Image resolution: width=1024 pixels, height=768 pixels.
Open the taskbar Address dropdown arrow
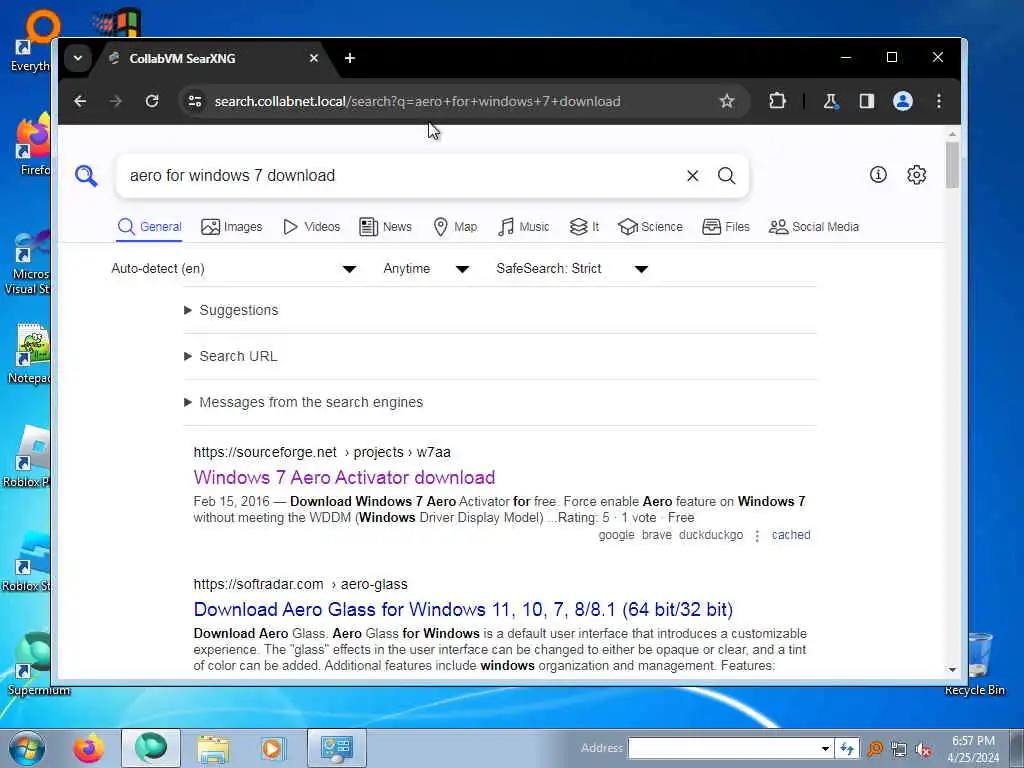point(825,748)
